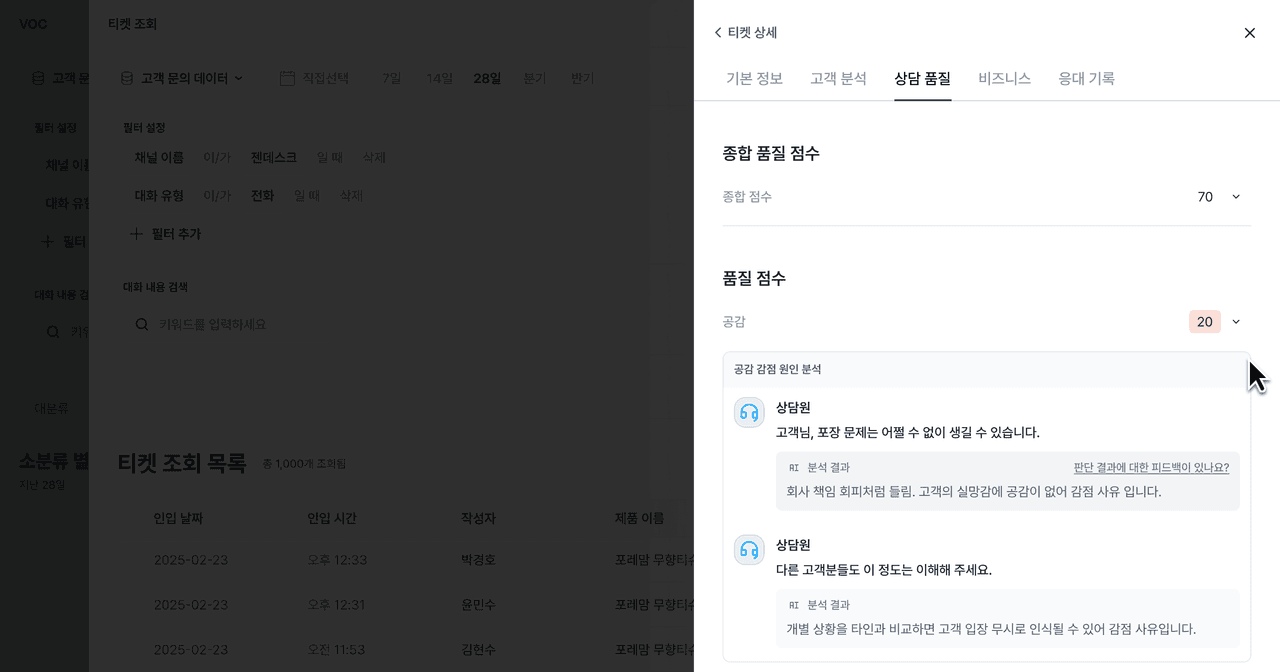Screen dimensions: 1280x672
Task: Click the 오전 11:53 time cell
Action: click(337, 650)
